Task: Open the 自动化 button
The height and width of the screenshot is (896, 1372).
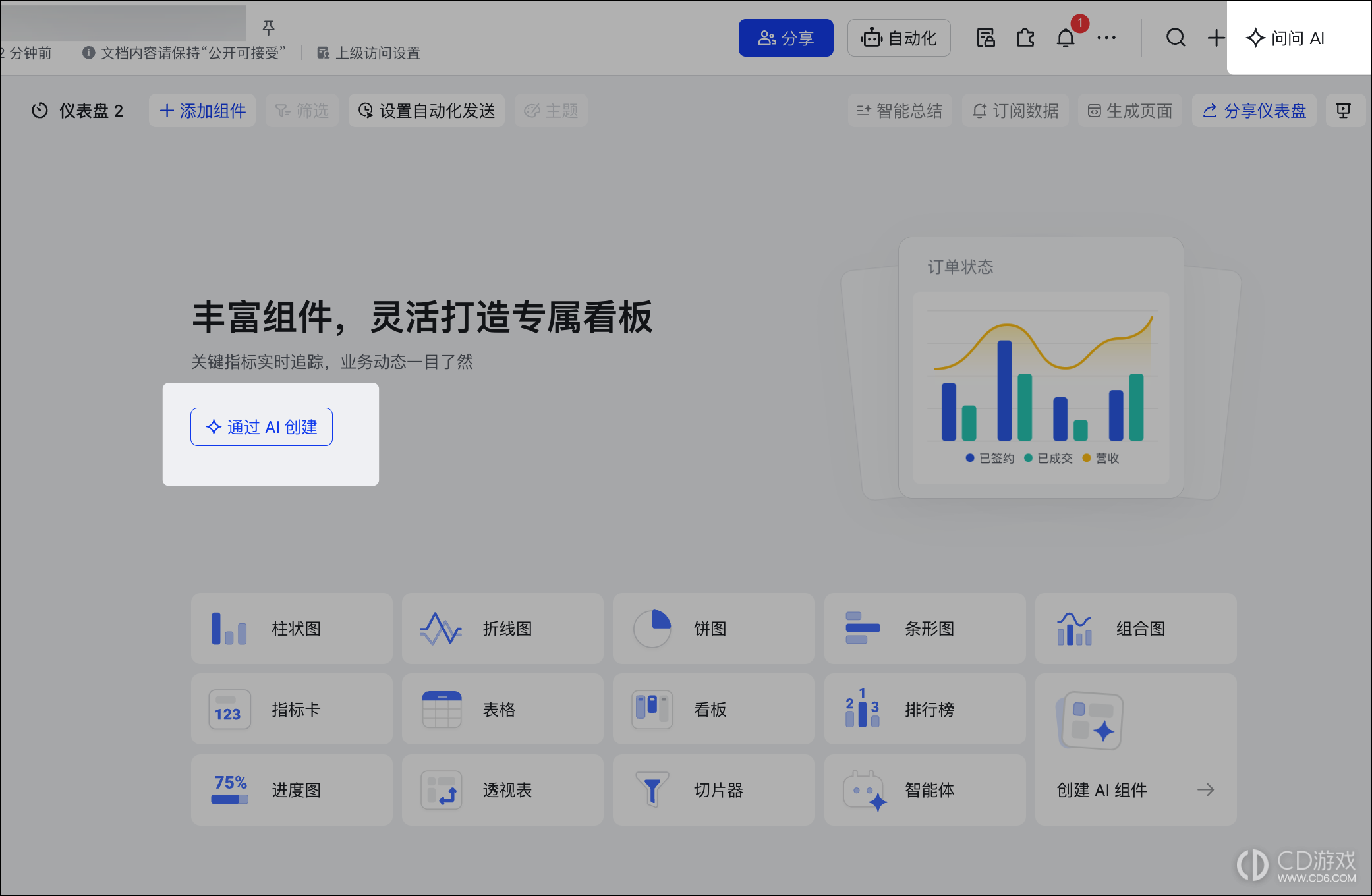Action: pos(899,38)
